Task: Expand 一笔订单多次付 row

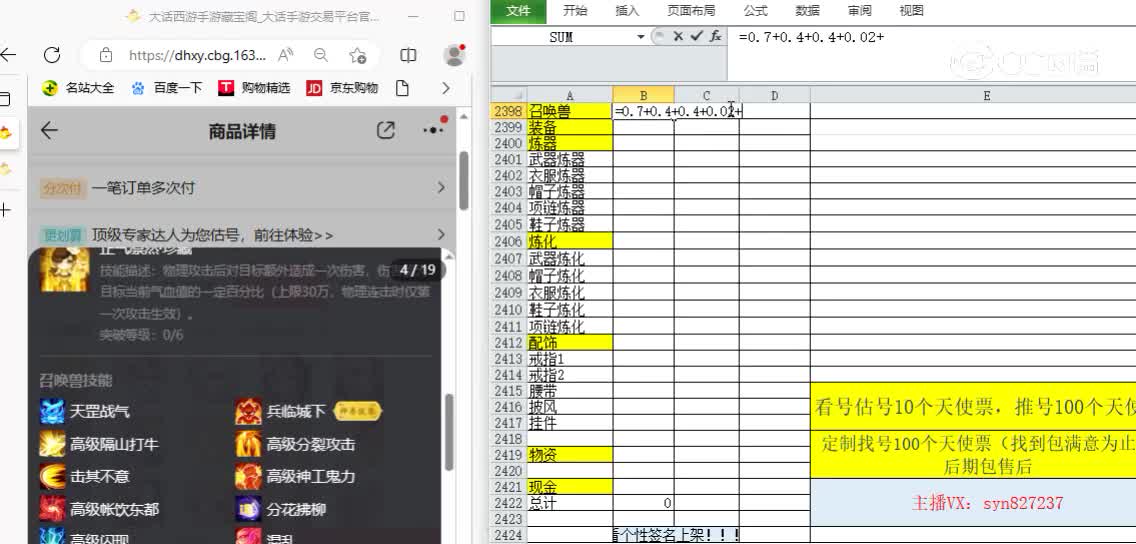Action: pos(243,188)
